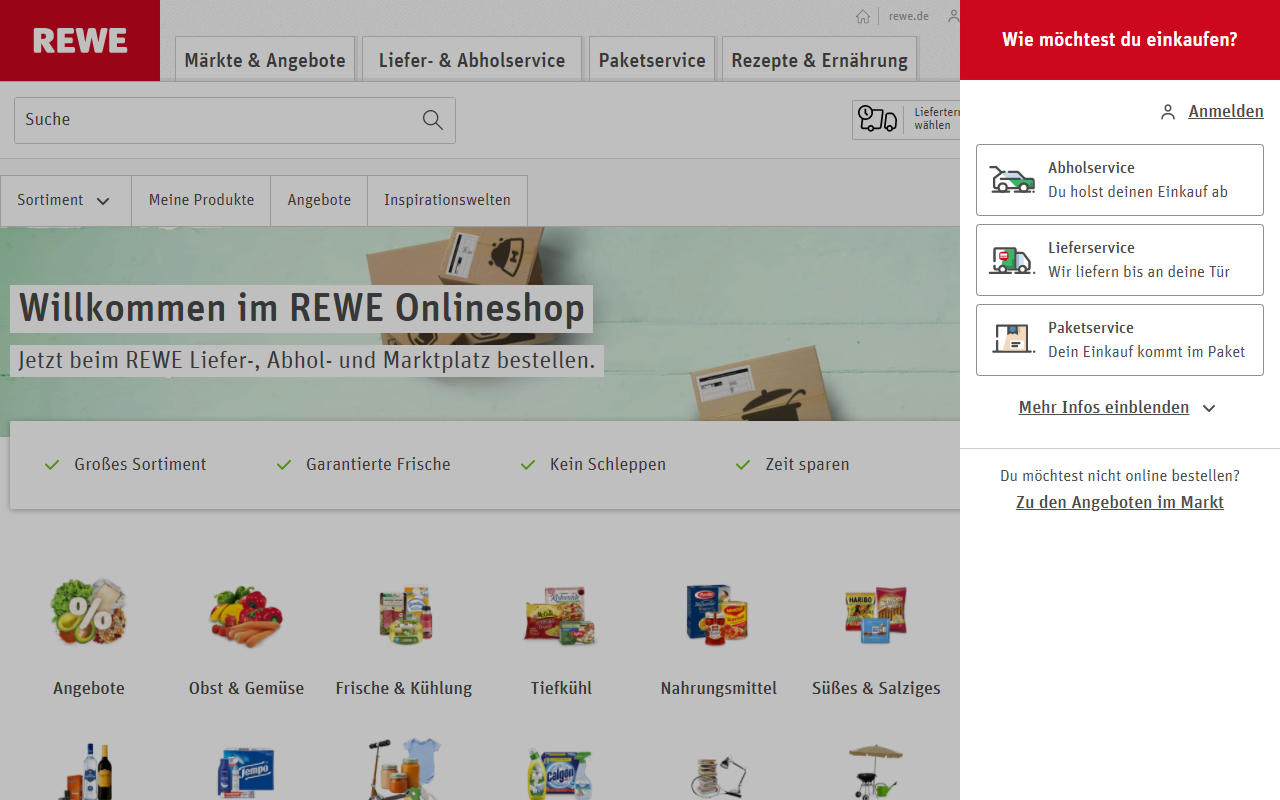The height and width of the screenshot is (800, 1280).
Task: Click the rewe.de link
Action: pyautogui.click(x=909, y=16)
